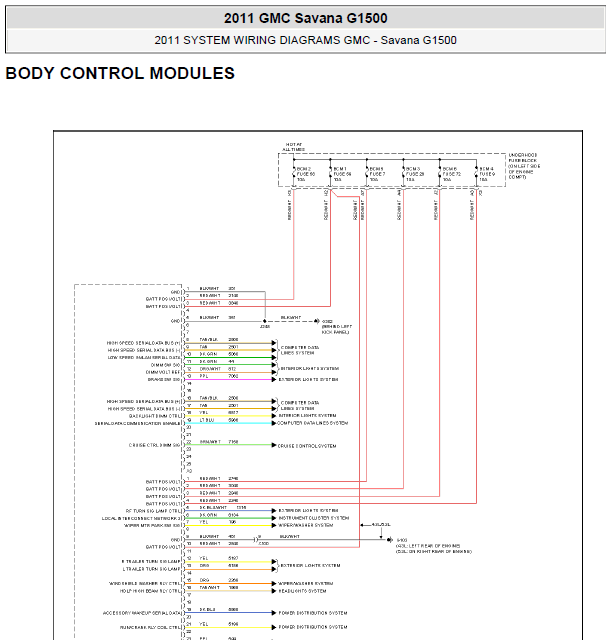Click 'POWER DISTRIBUTION SYSTEM' on the run/crank relay wire
Image resolution: width=606 pixels, height=640 pixels.
(x=313, y=627)
